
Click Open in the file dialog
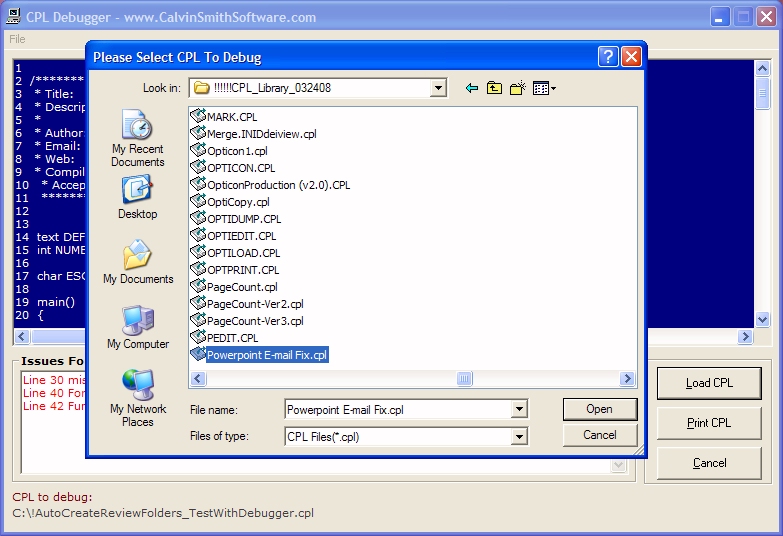point(600,409)
